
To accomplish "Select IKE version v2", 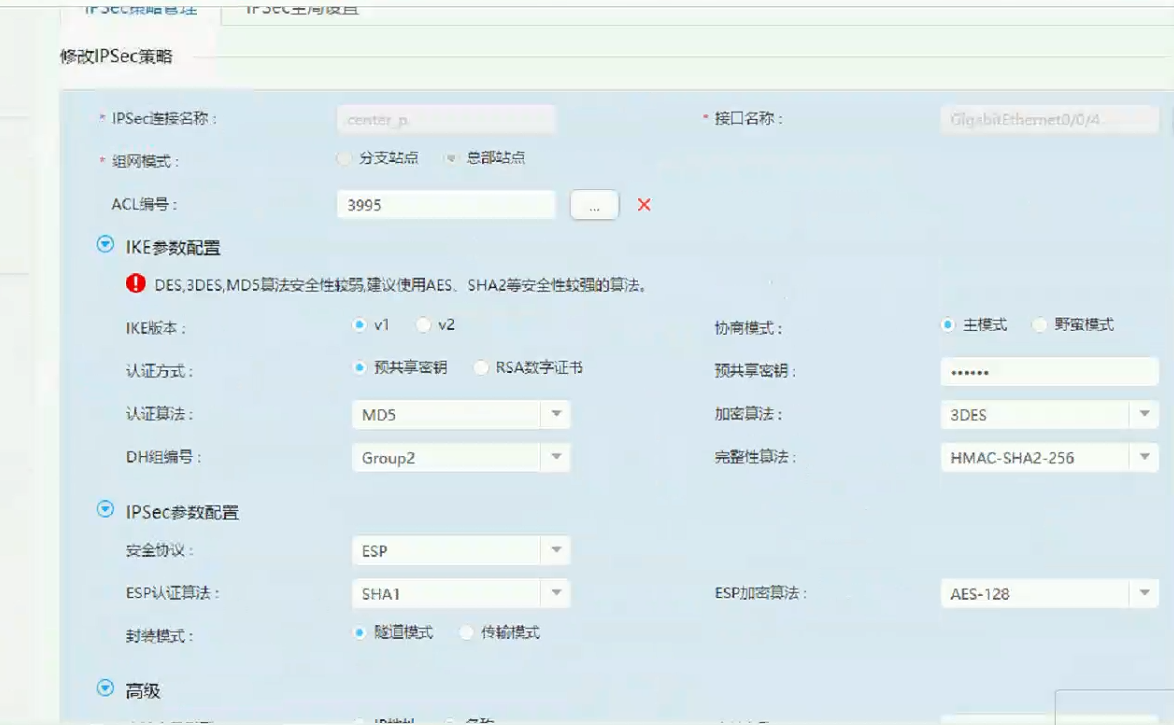I will pyautogui.click(x=424, y=325).
